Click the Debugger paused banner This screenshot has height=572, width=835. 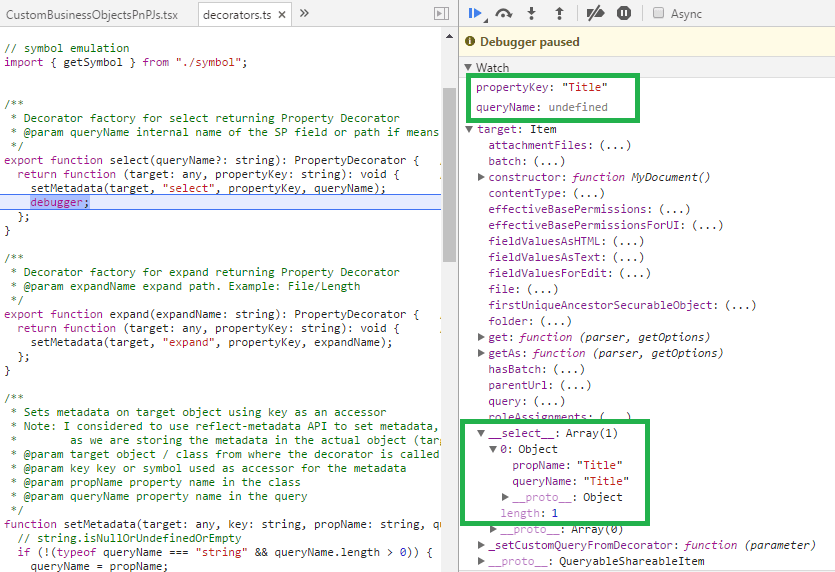point(647,42)
